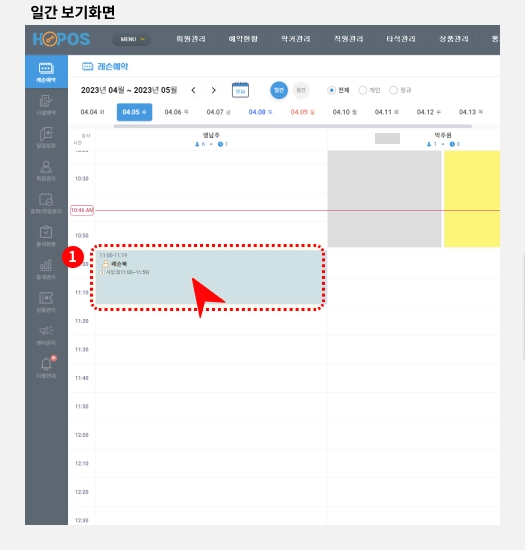Select the 개인 radio button
The width and height of the screenshot is (525, 550).
pos(363,90)
